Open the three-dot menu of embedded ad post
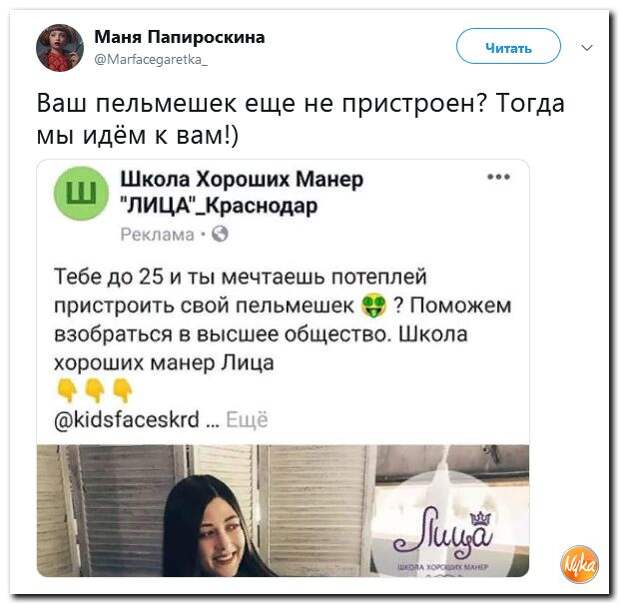 [499, 177]
